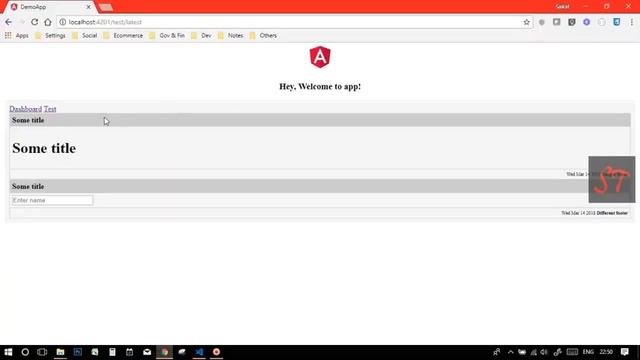Open File Explorer from the taskbar

[60, 352]
